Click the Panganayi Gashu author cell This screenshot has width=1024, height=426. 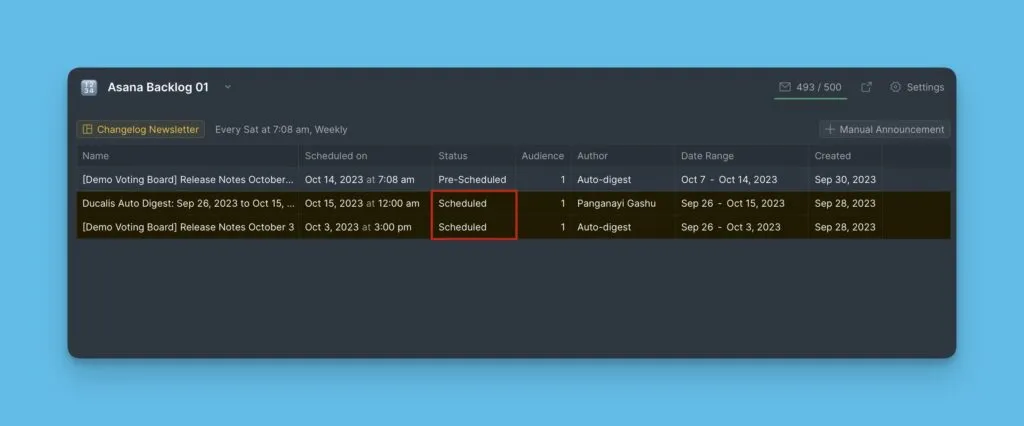[x=619, y=203]
